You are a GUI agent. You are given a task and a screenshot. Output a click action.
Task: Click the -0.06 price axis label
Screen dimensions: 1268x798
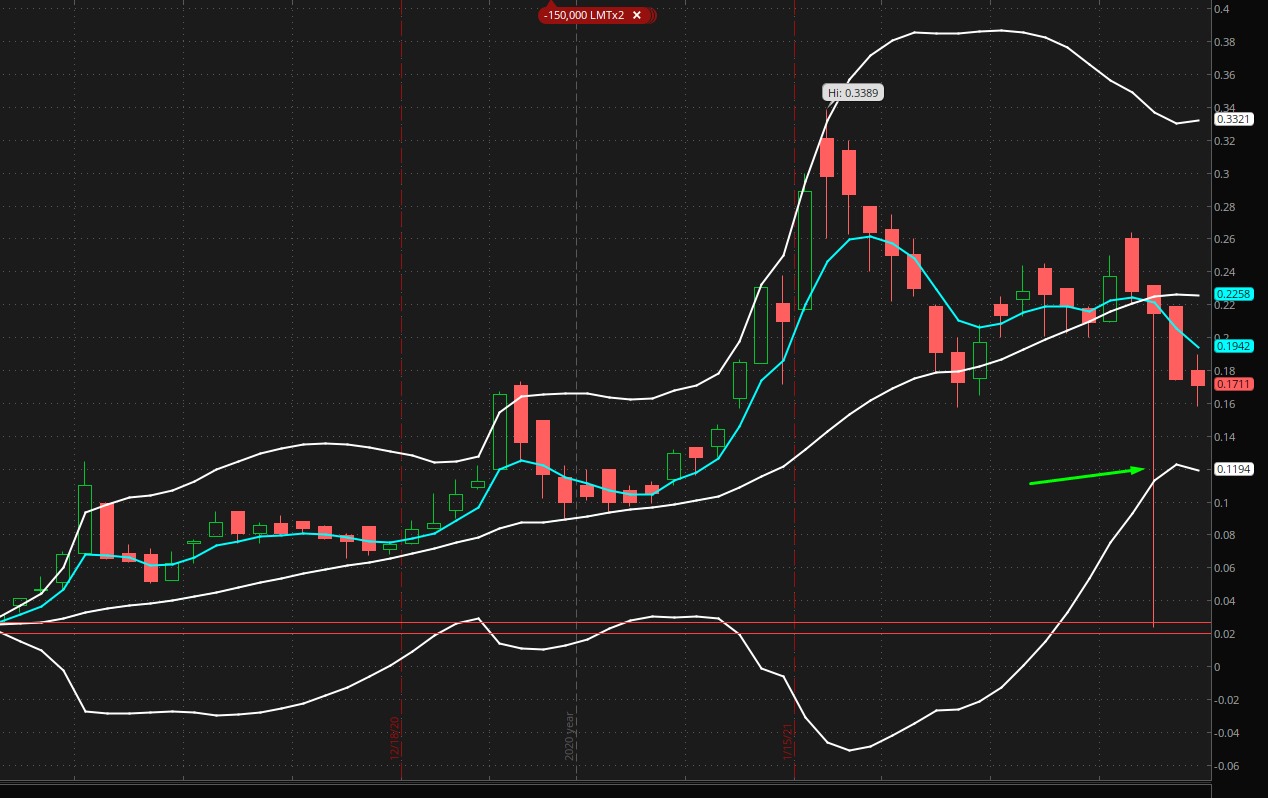point(1227,766)
